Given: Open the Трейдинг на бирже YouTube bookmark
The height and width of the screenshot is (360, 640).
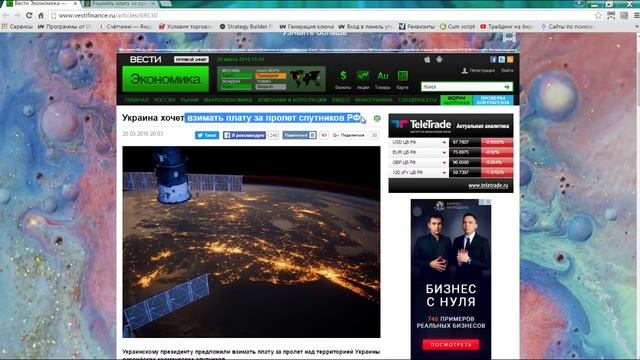Looking at the screenshot, I should 507,27.
